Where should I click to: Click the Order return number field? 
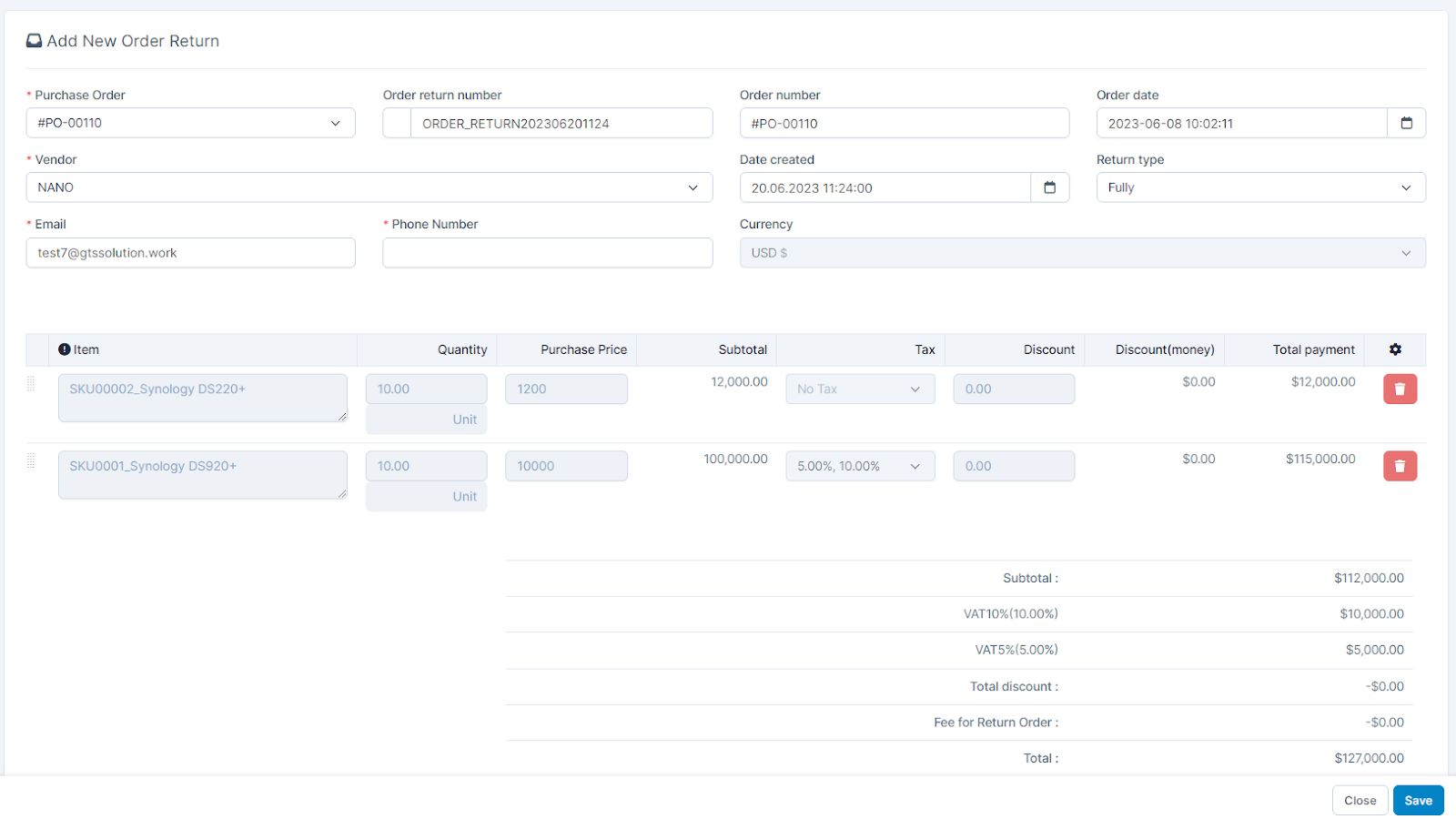tap(561, 124)
